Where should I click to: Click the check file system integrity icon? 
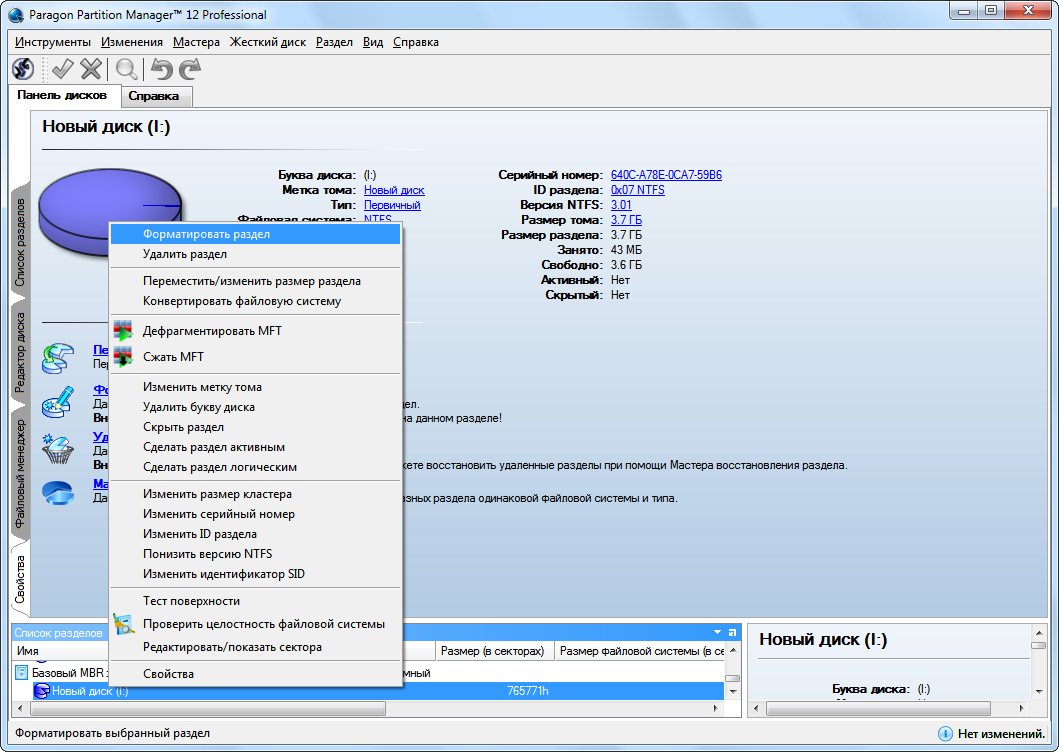pyautogui.click(x=123, y=624)
